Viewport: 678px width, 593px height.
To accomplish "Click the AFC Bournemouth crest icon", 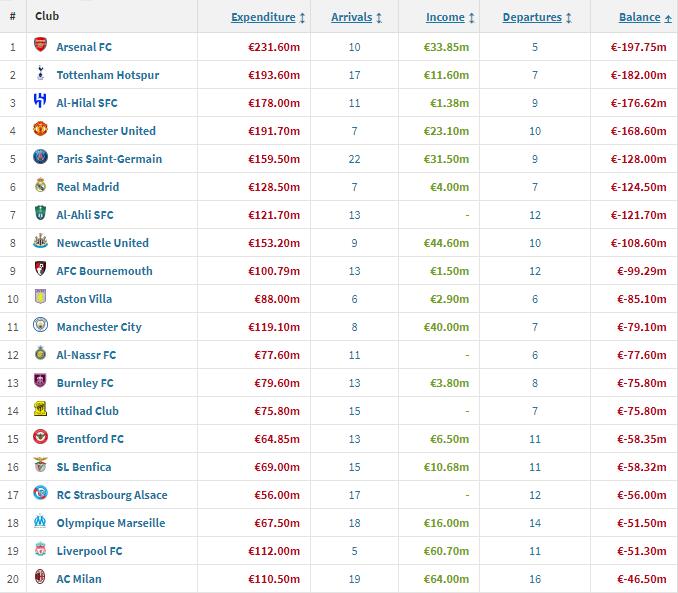I will (40, 269).
